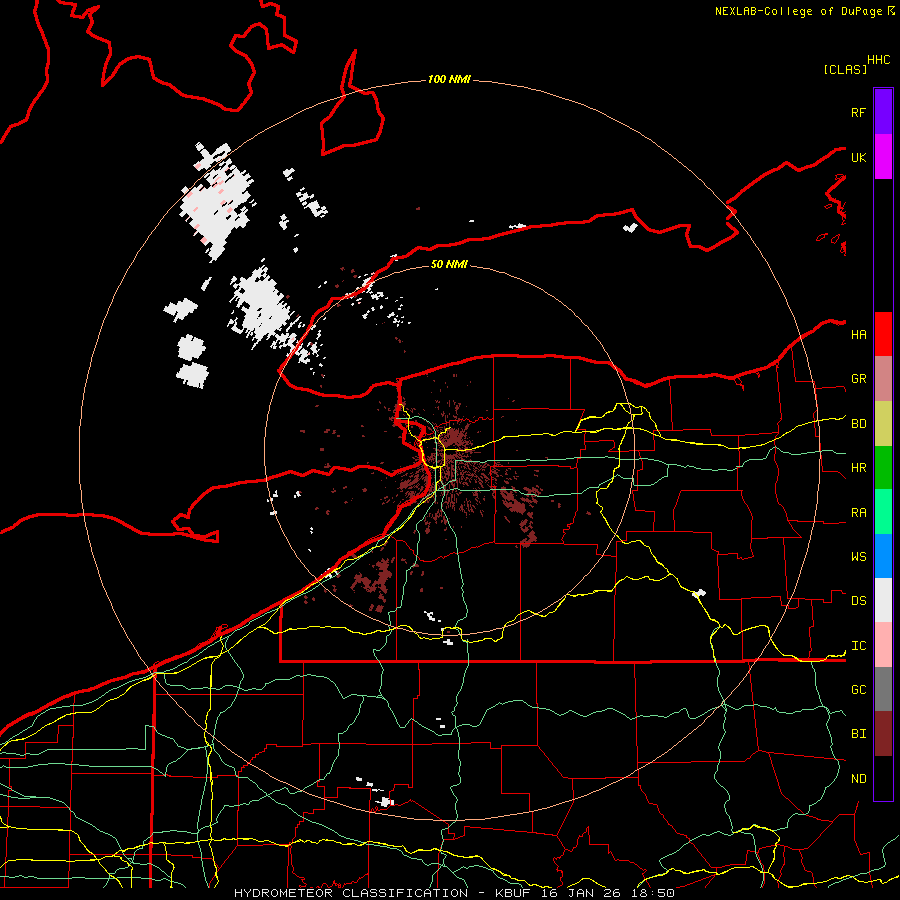Click the 100 NMI range ring label
This screenshot has width=900, height=900.
click(x=449, y=79)
